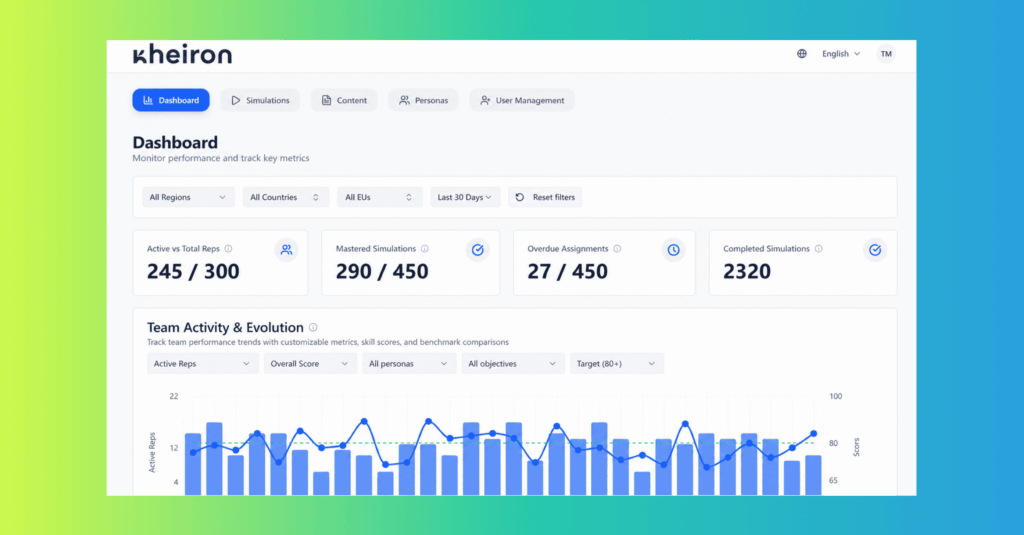This screenshot has height=535, width=1024.
Task: Click the 2320 completed simulations value
Action: (x=747, y=272)
